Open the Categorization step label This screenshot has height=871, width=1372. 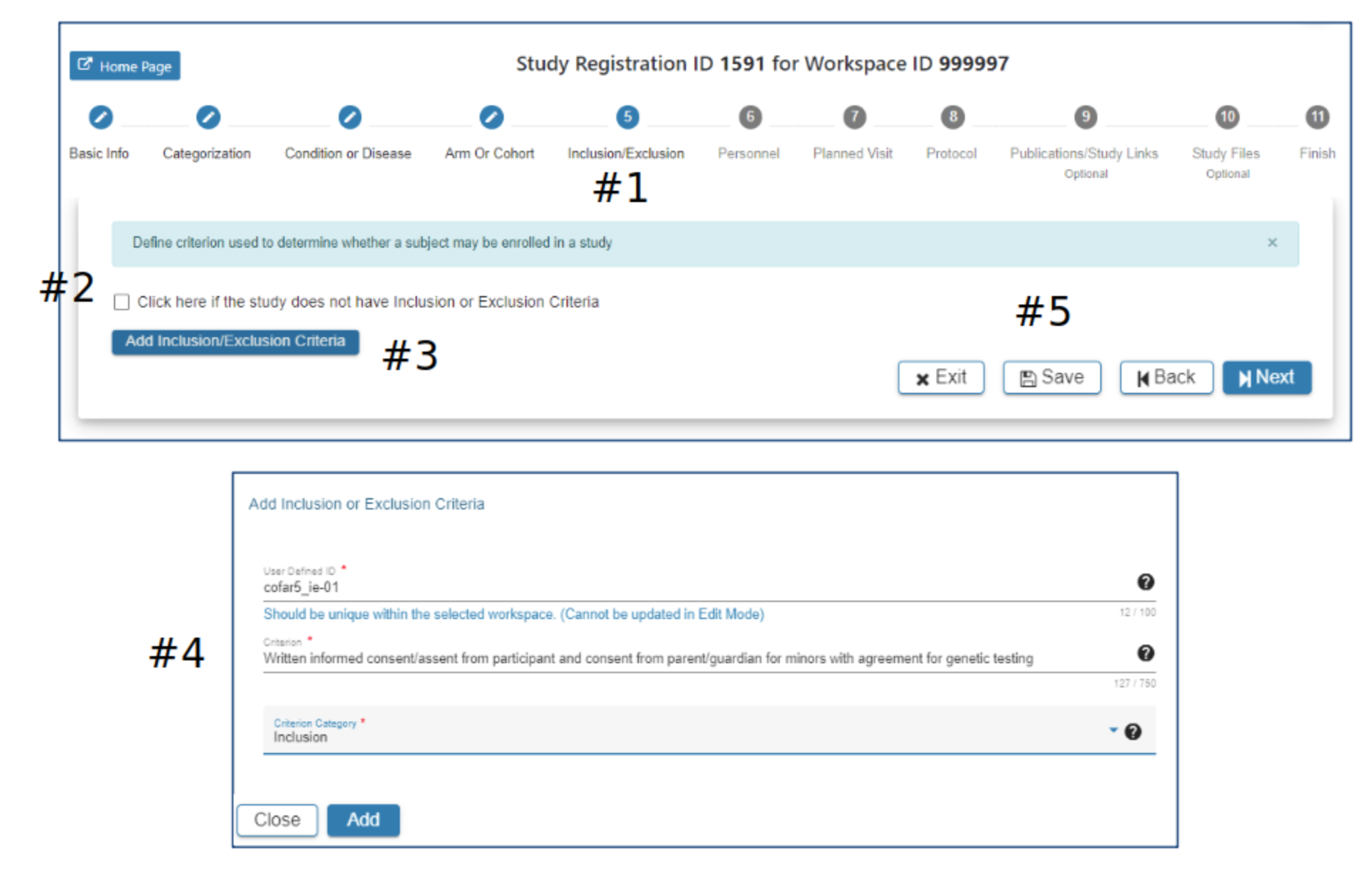click(x=206, y=154)
